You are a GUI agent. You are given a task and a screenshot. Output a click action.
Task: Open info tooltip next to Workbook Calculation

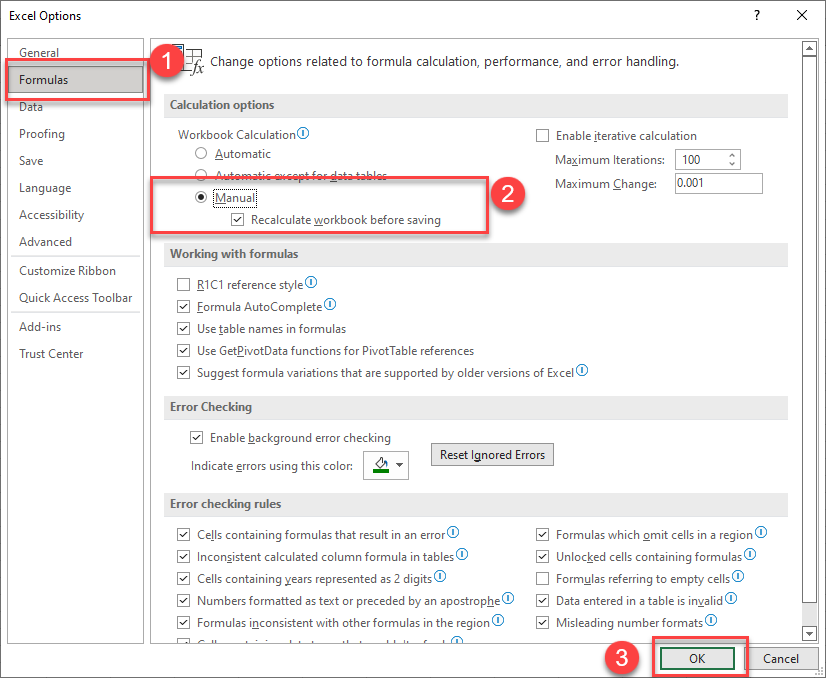click(303, 133)
